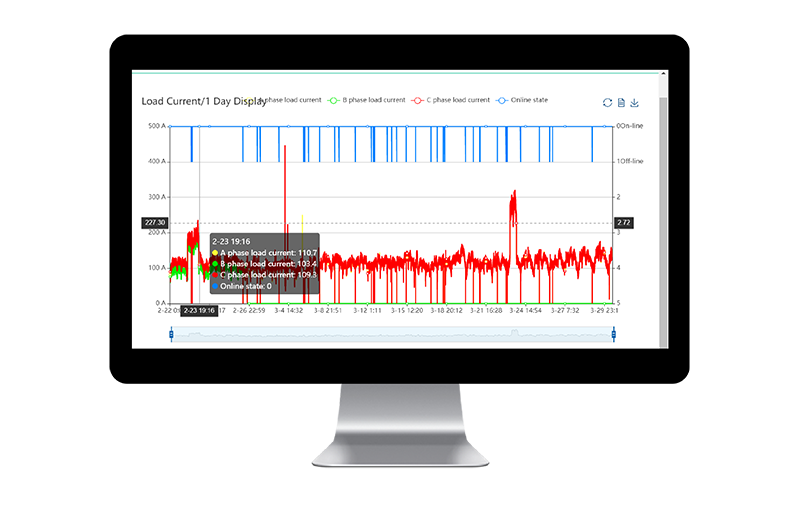Click the refresh chart icon

click(607, 102)
